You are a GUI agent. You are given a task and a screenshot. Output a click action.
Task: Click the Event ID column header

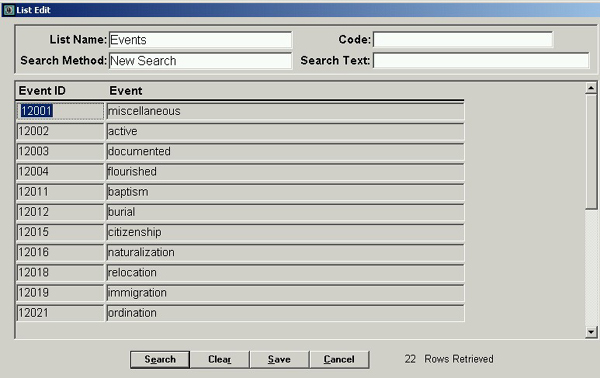(42, 91)
